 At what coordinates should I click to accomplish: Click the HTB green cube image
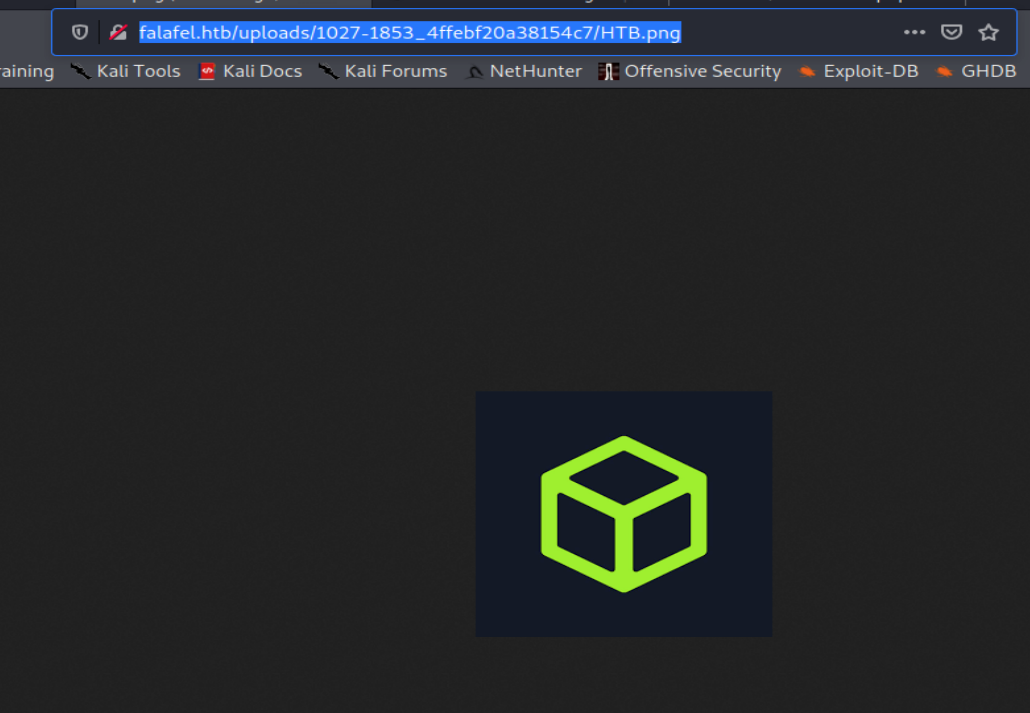click(x=624, y=514)
